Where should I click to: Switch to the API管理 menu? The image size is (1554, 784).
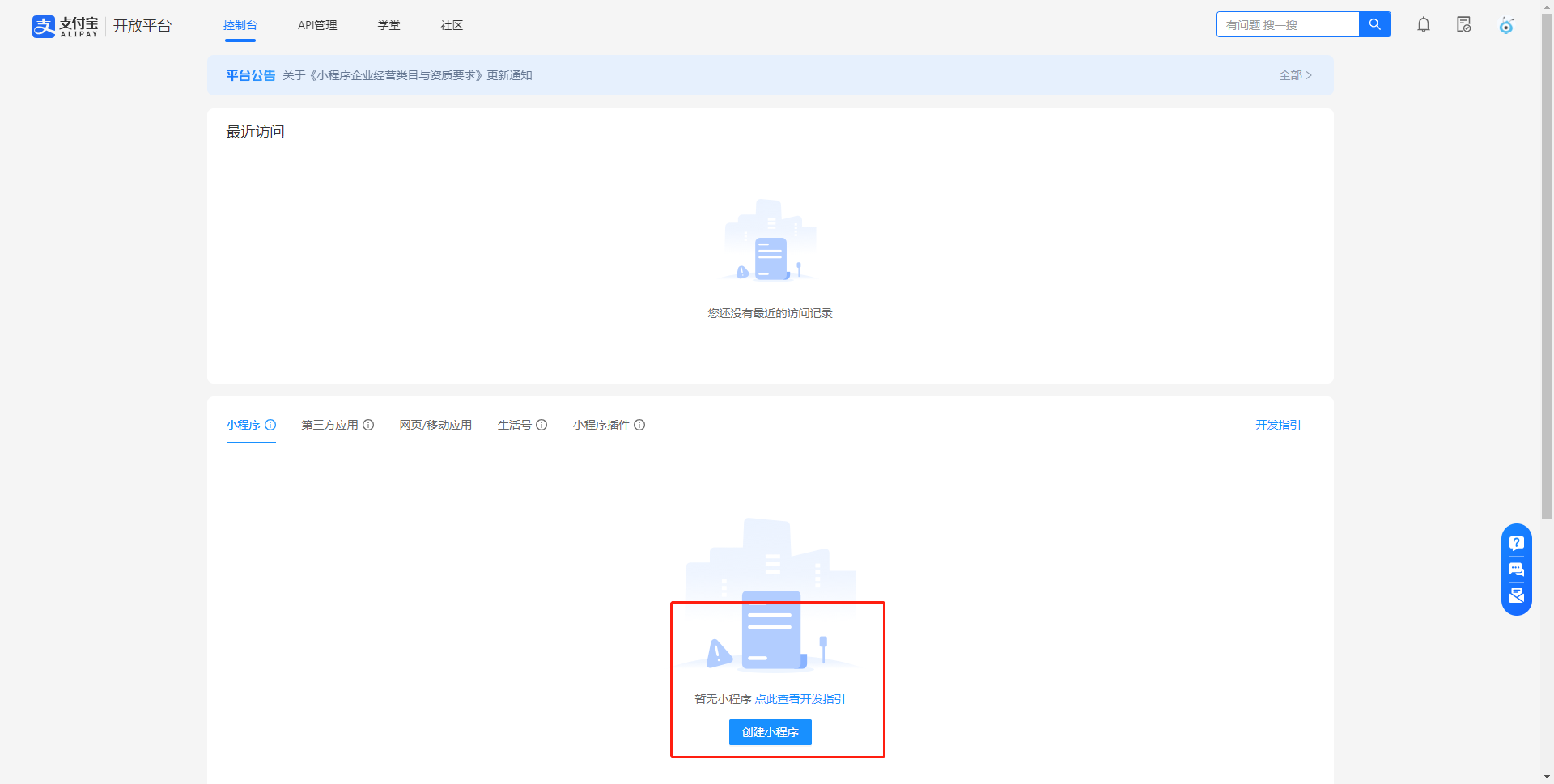(x=317, y=25)
